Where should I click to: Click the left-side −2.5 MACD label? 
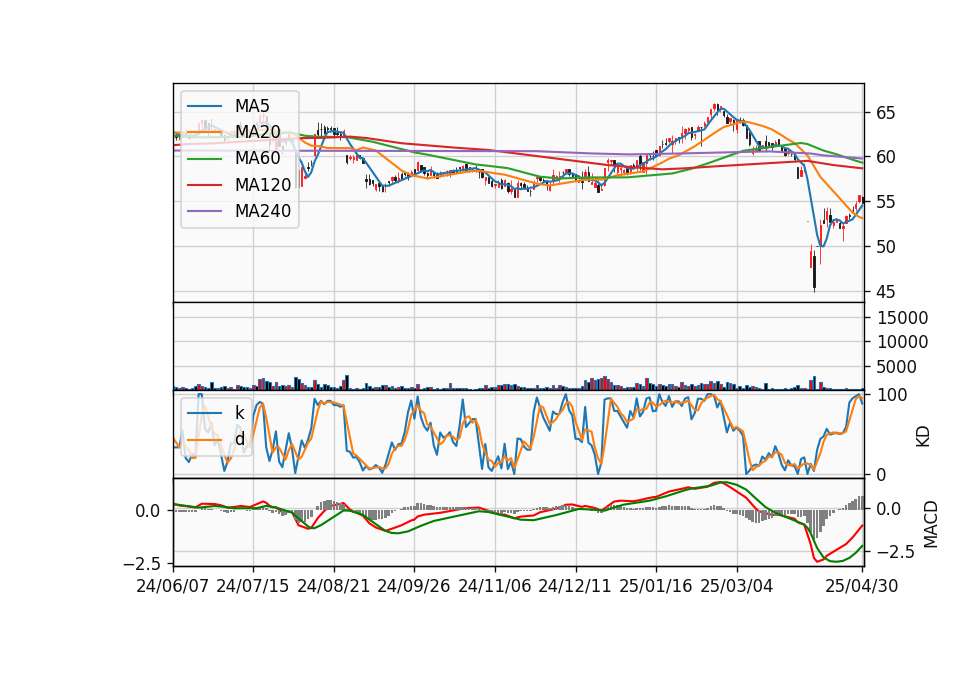[144, 563]
